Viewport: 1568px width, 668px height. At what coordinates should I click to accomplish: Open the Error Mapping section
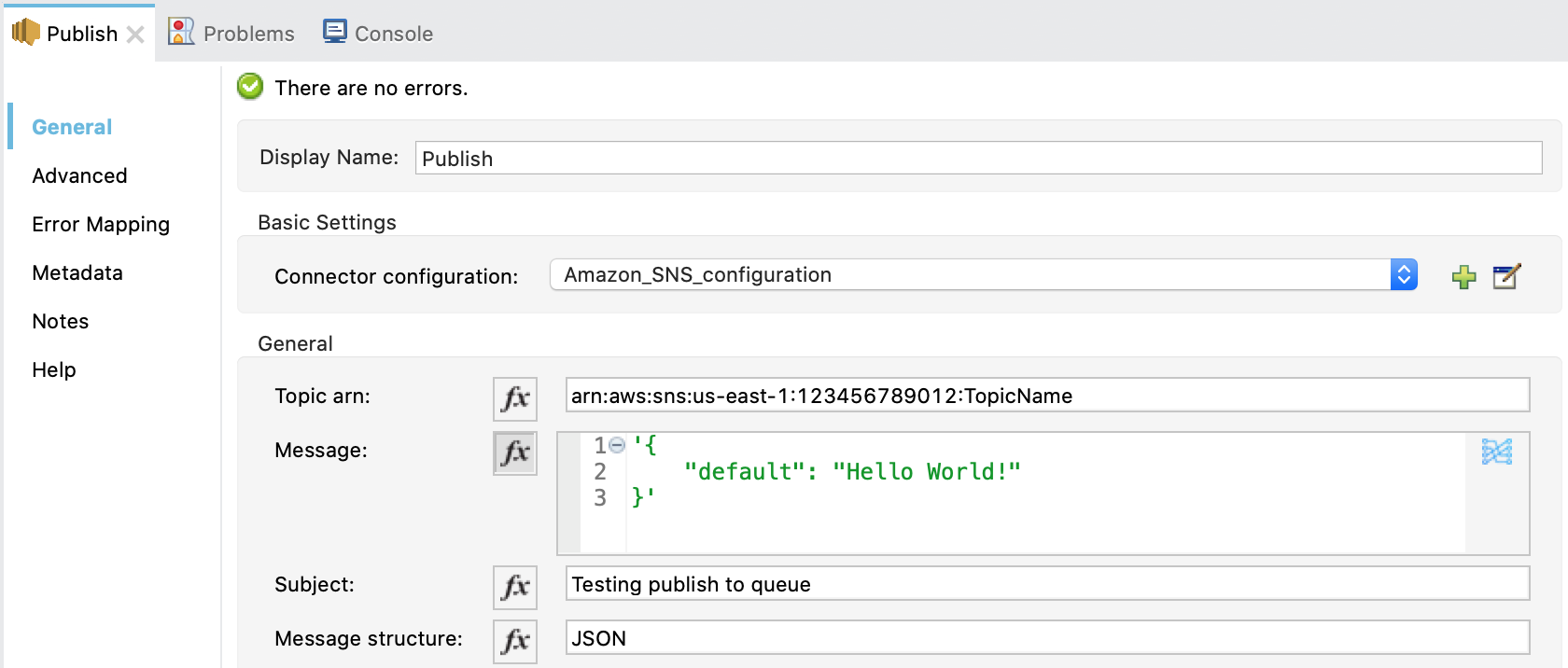(101, 224)
